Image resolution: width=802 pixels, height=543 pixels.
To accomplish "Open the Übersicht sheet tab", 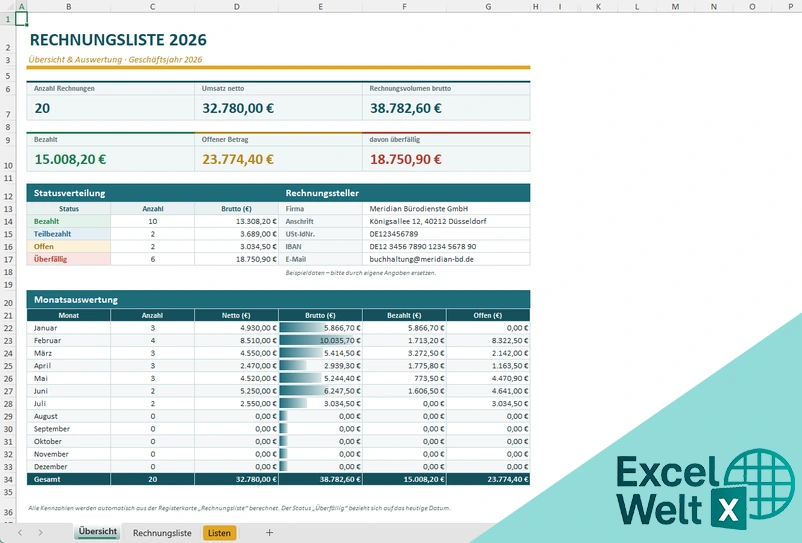I will [98, 532].
